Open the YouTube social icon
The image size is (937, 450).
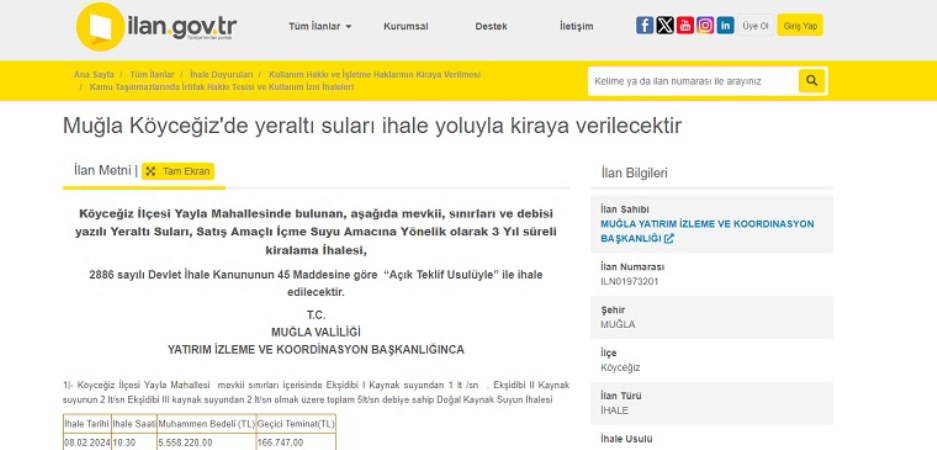[x=685, y=26]
